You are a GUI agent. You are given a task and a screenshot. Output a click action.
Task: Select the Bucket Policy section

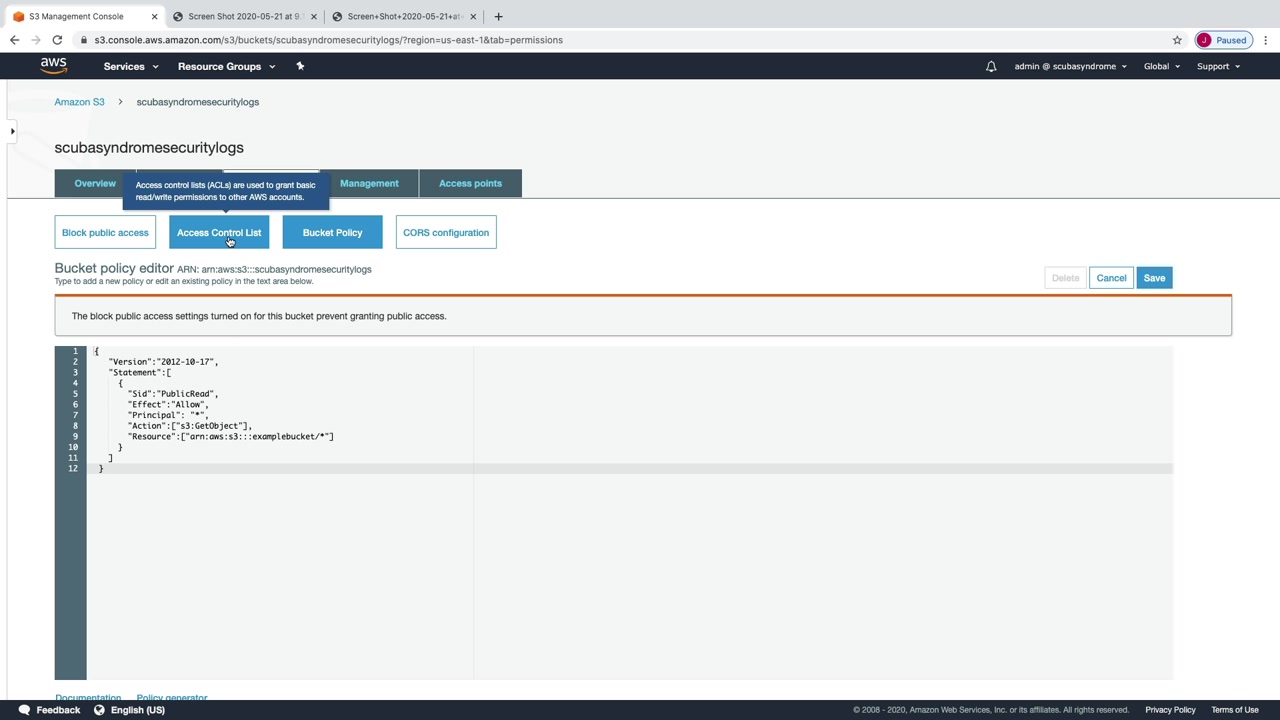332,233
